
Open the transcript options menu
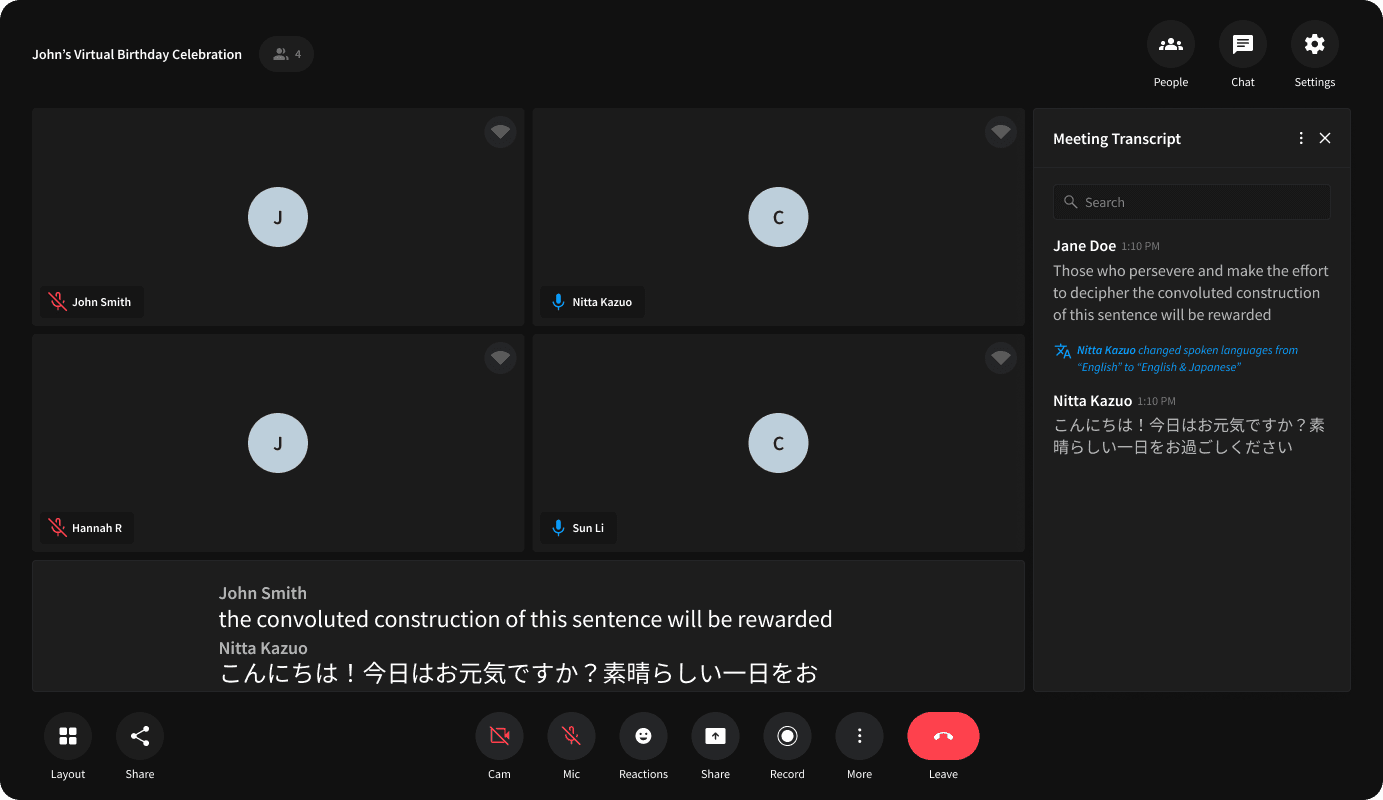pos(1301,137)
